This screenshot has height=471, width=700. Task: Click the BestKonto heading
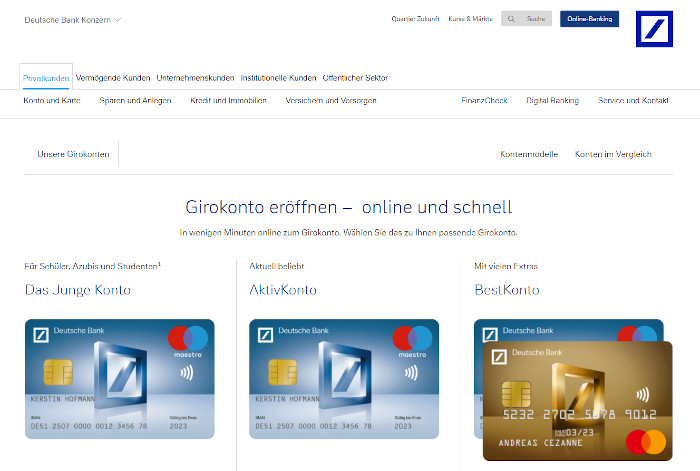click(507, 290)
